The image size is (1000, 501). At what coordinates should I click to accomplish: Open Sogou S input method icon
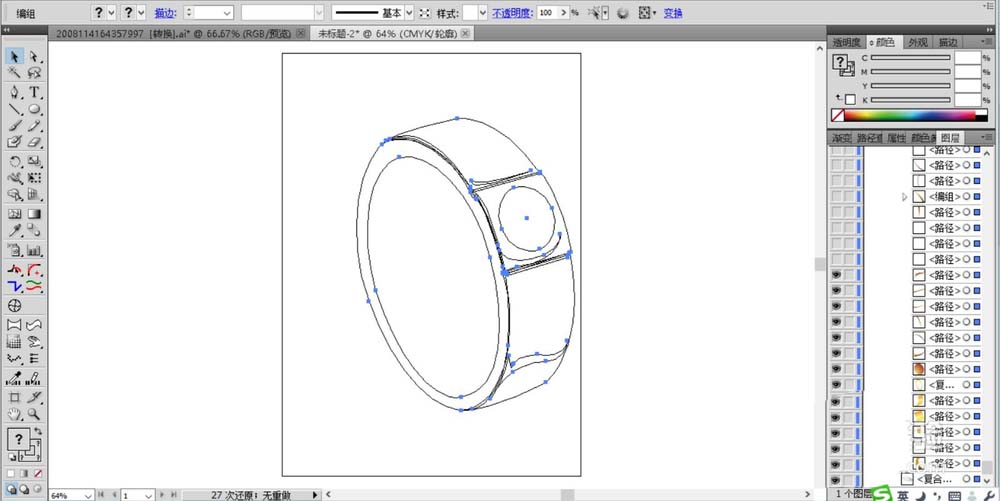(x=881, y=494)
